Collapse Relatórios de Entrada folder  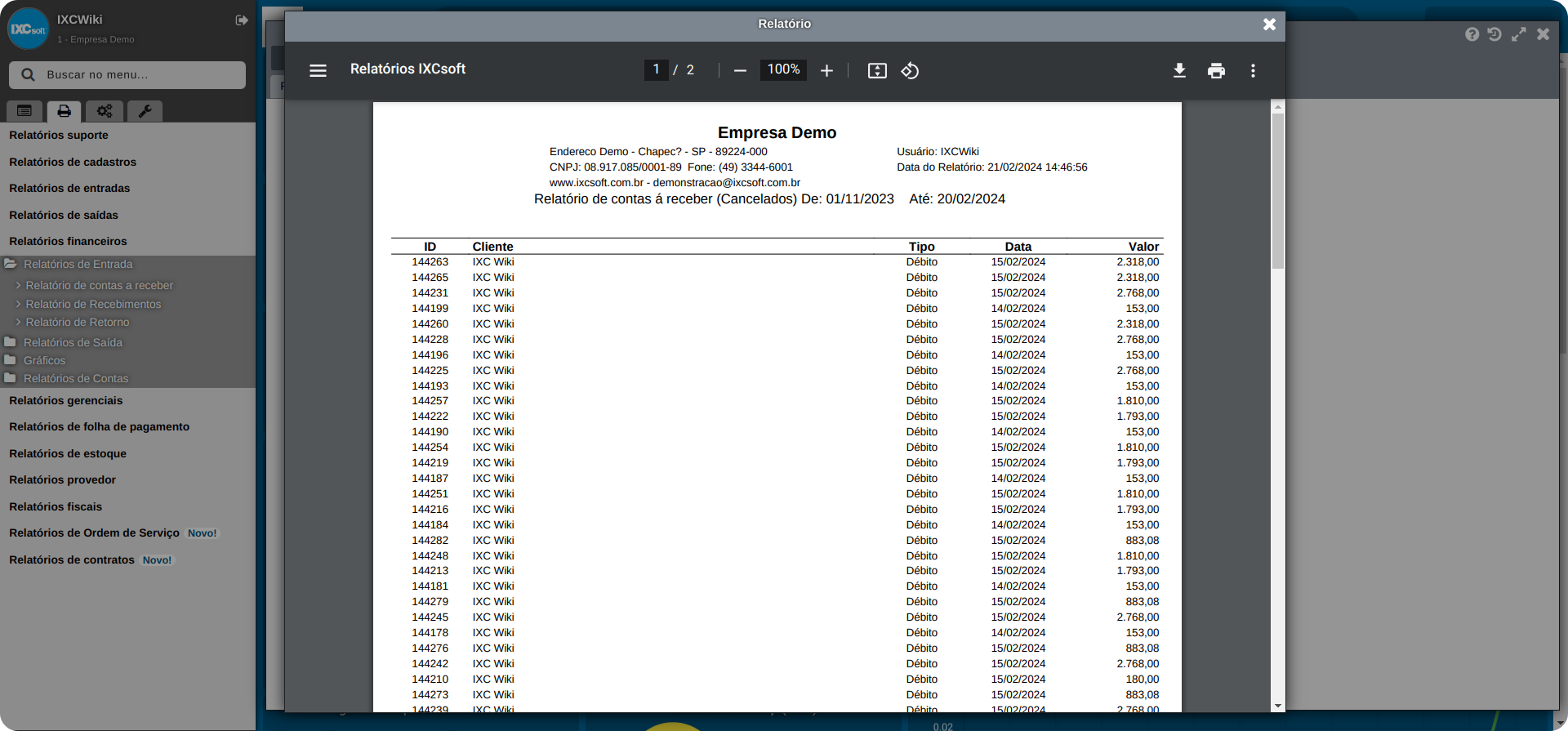click(x=78, y=265)
